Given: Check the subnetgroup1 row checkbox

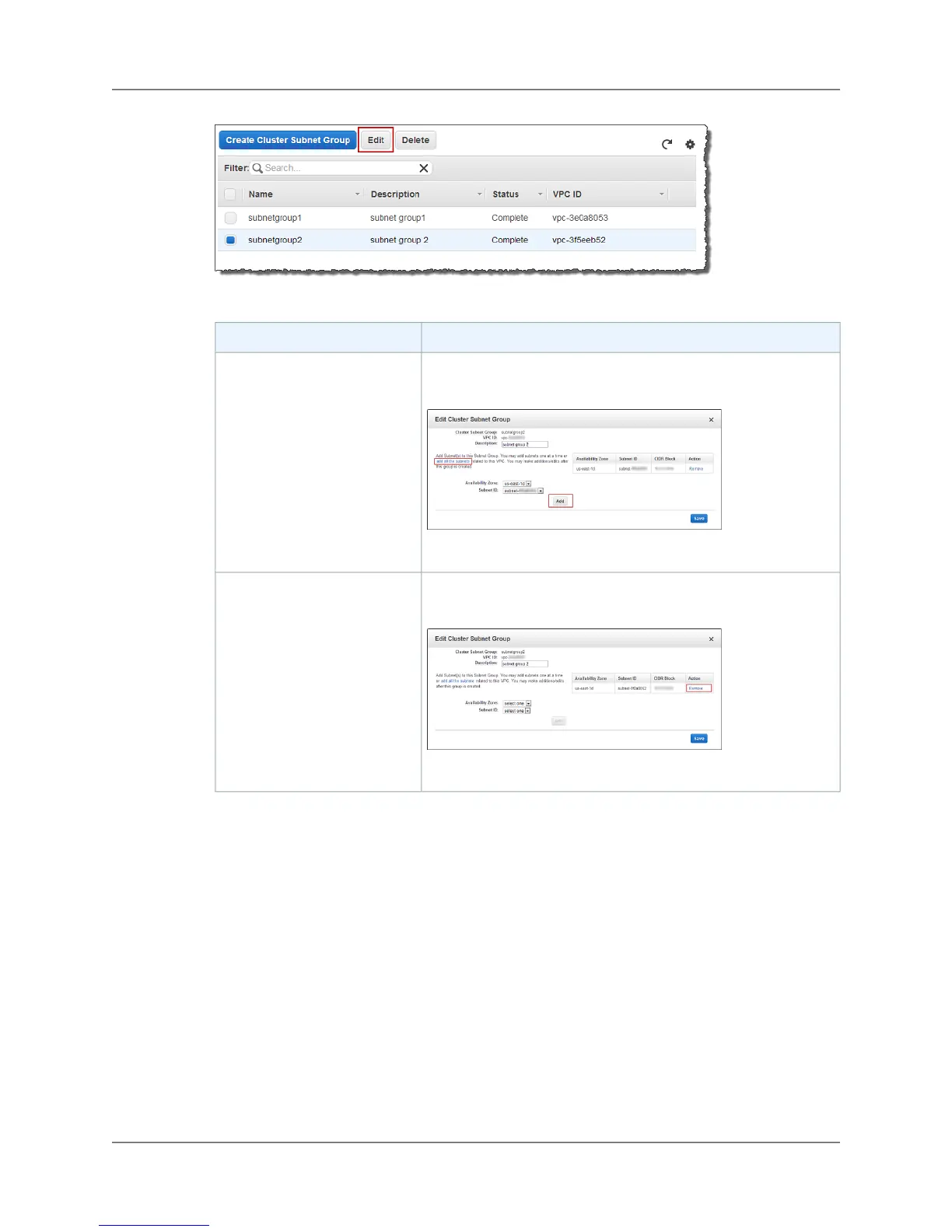Looking at the screenshot, I should point(230,218).
